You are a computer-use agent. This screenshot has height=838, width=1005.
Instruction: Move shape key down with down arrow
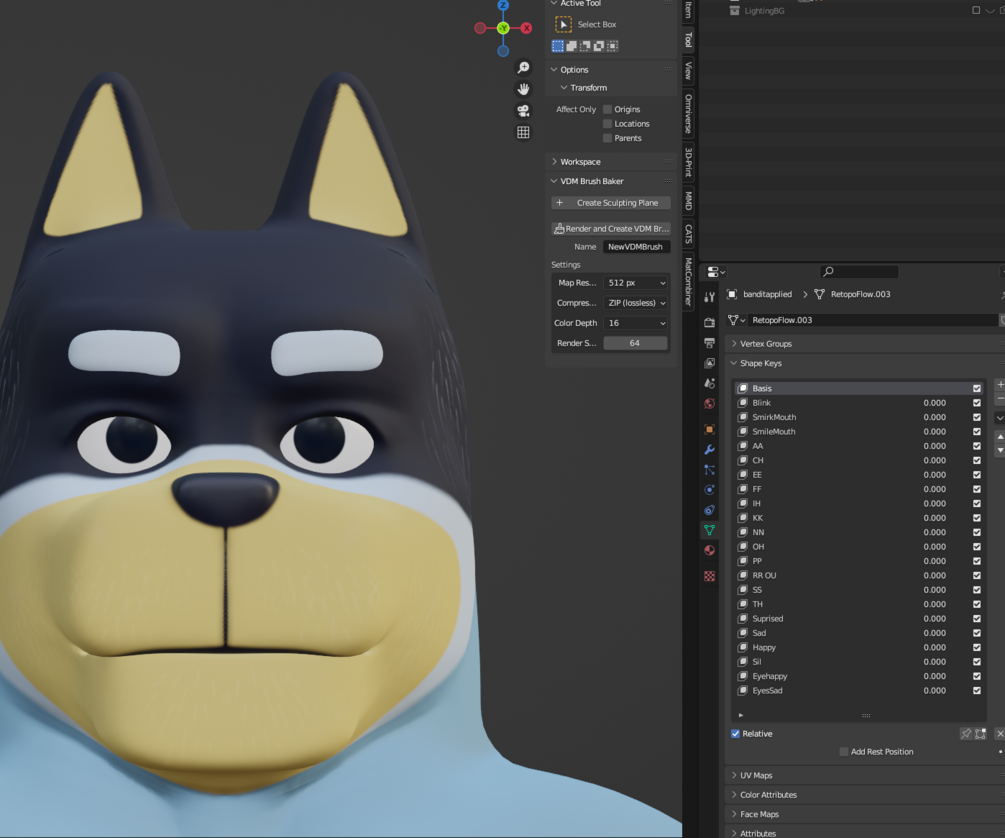click(x=1000, y=451)
